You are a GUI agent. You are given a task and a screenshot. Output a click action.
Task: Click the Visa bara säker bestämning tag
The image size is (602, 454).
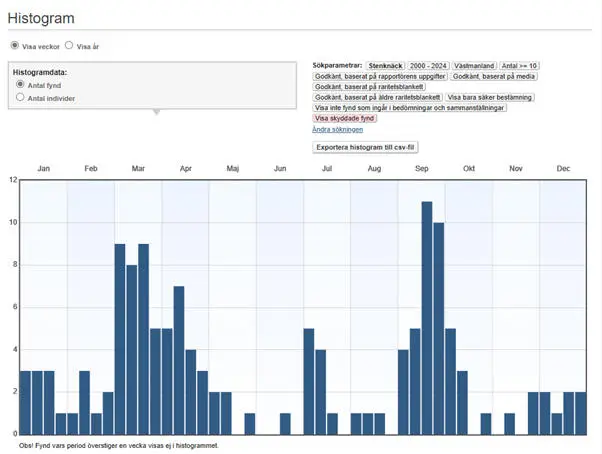pyautogui.click(x=491, y=97)
